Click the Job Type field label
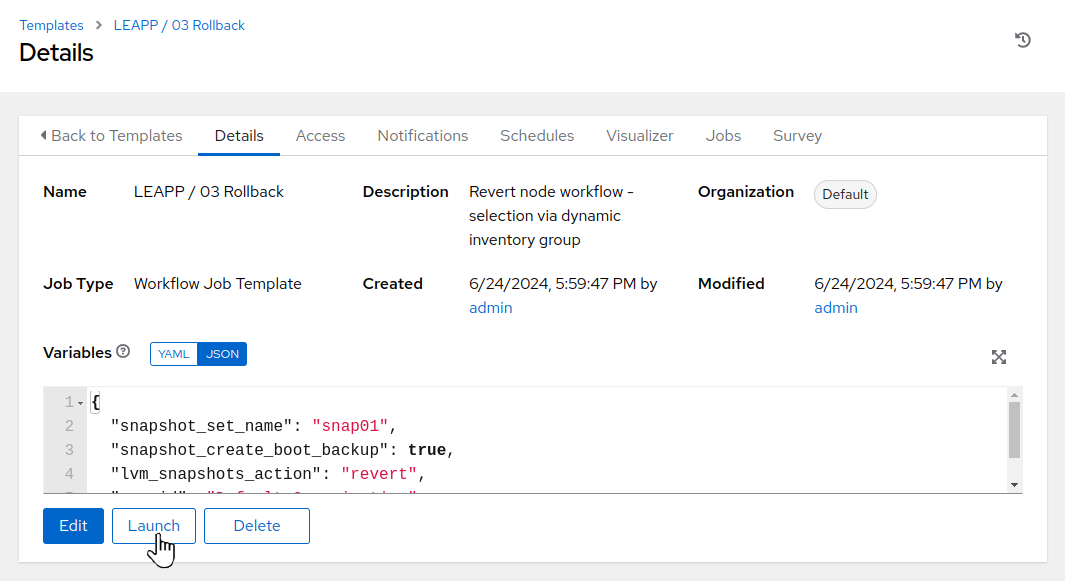1065x581 pixels. (x=78, y=283)
